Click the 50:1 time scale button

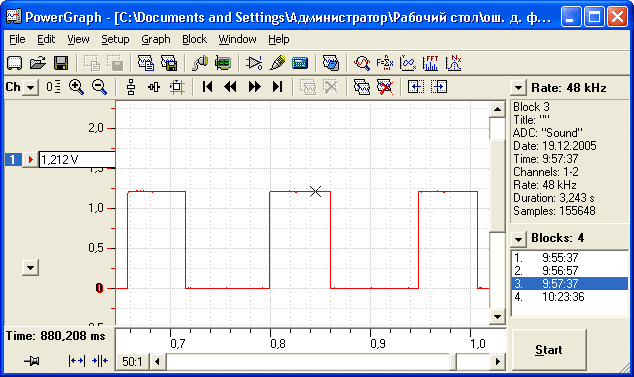click(133, 361)
